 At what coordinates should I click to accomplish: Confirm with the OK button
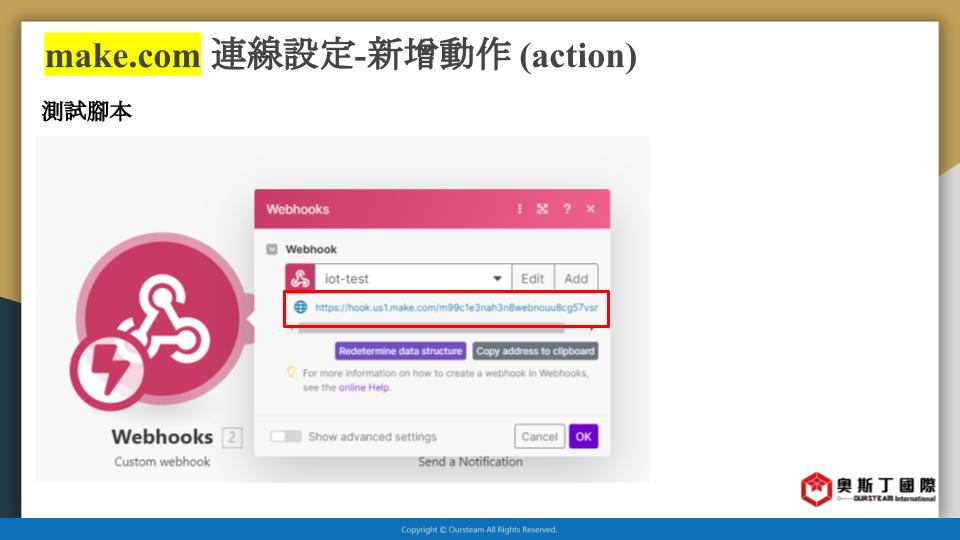point(583,437)
